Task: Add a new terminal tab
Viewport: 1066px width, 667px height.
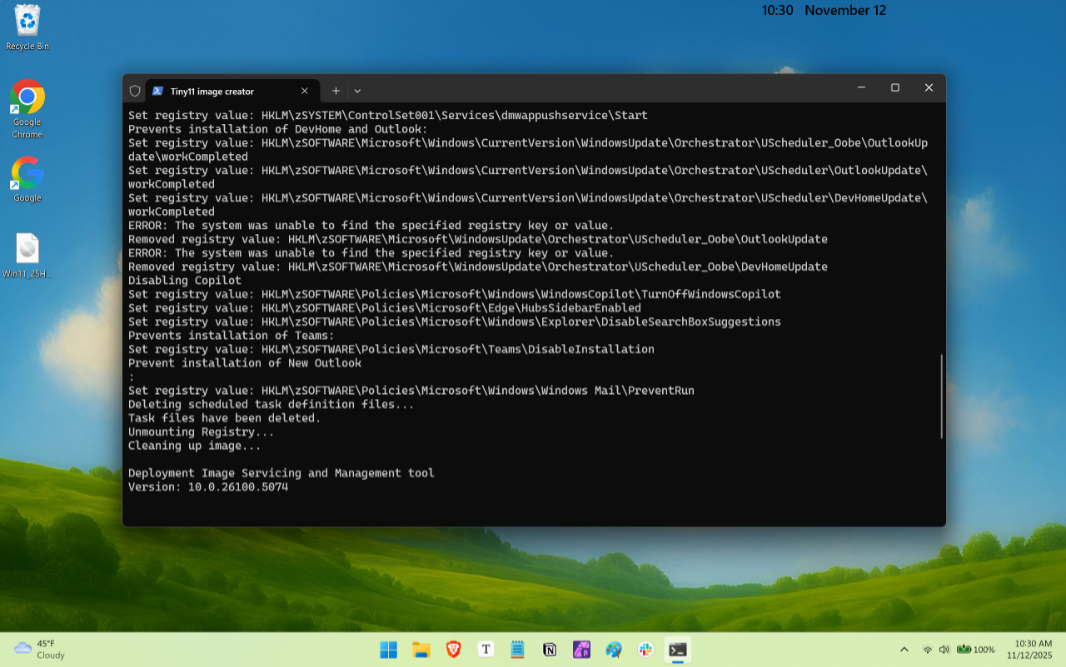Action: click(336, 91)
